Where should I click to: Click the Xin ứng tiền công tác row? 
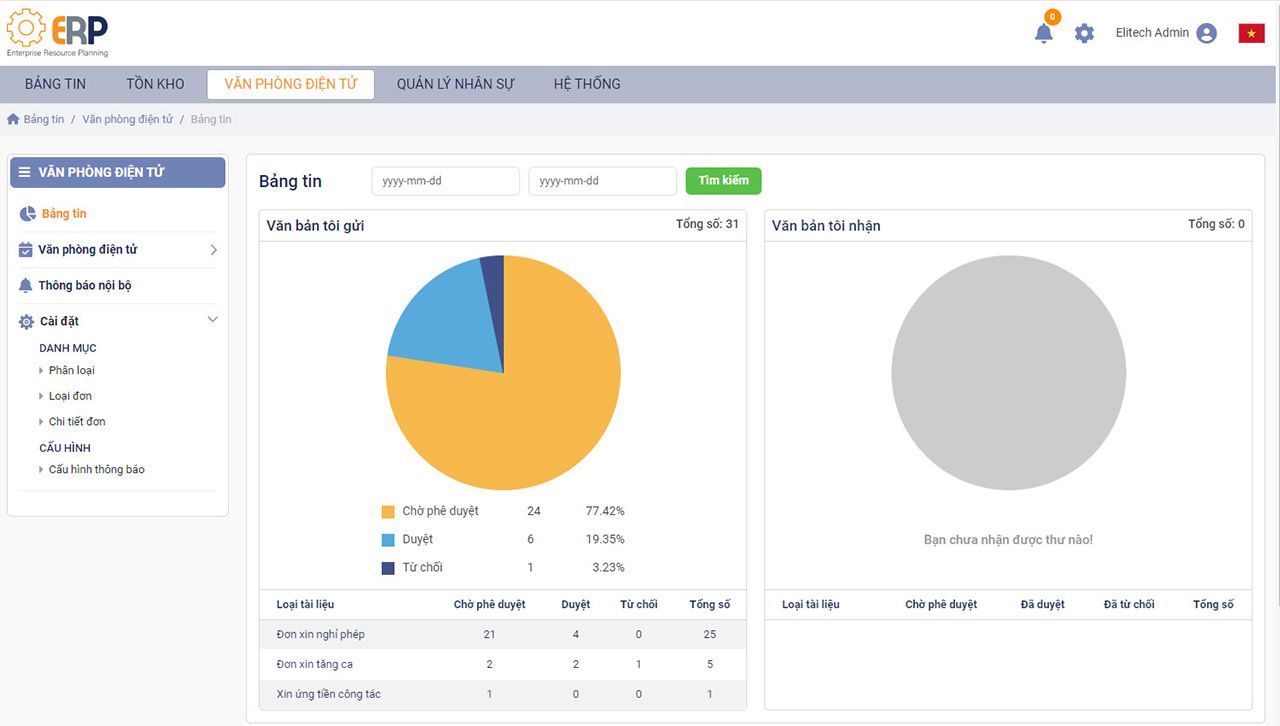point(503,694)
